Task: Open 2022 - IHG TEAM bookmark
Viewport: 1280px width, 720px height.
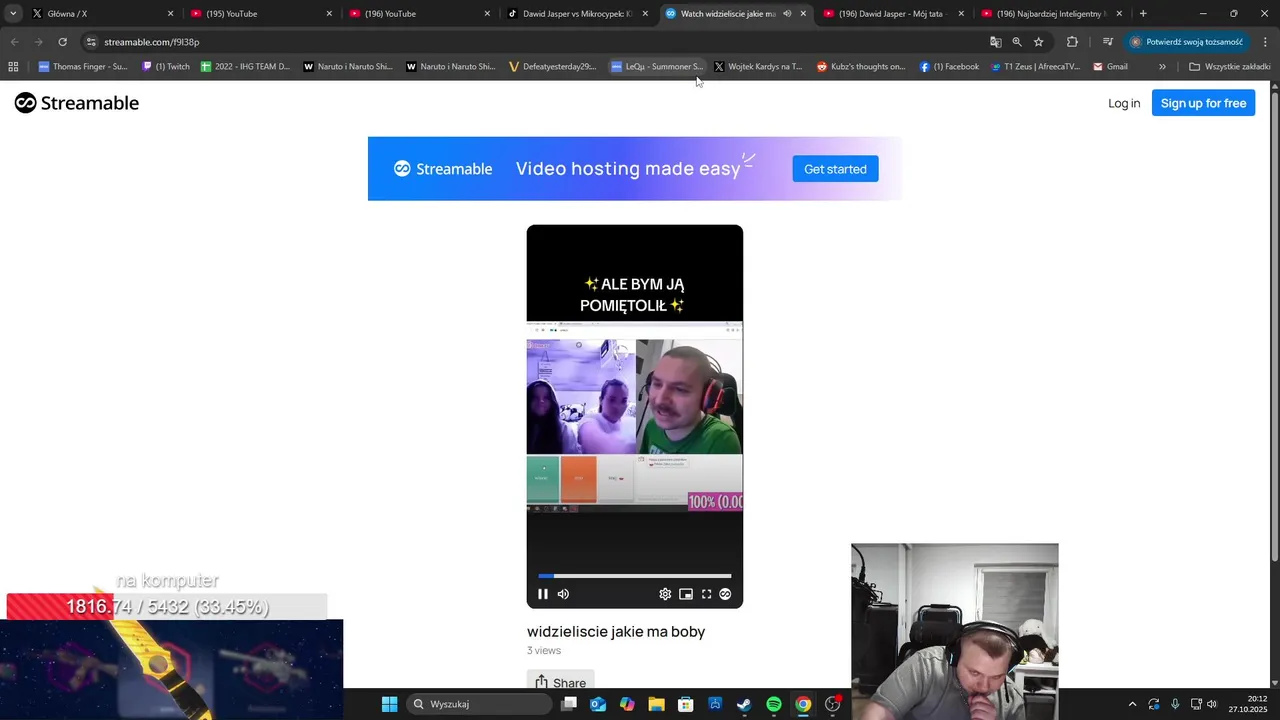Action: point(246,67)
